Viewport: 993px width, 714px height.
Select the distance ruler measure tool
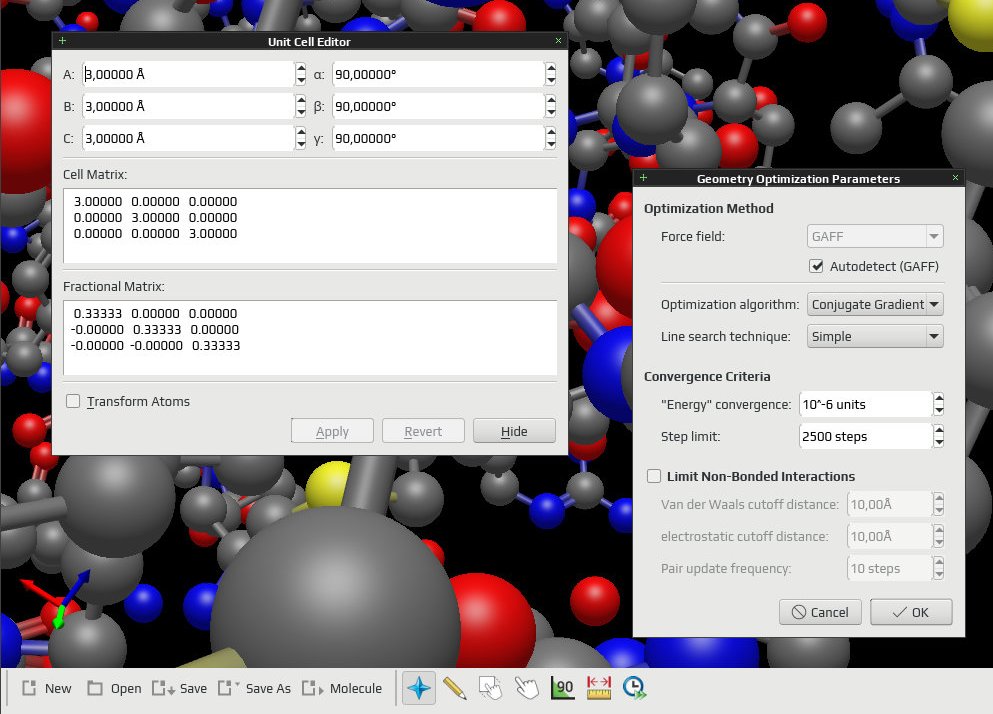click(598, 688)
